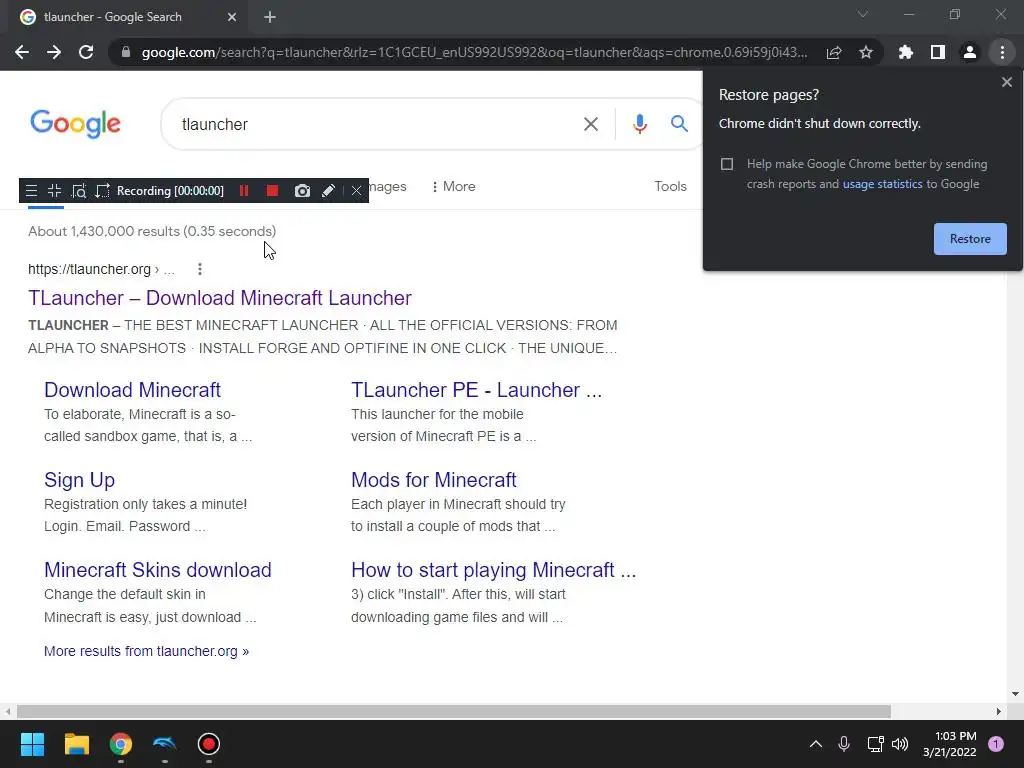This screenshot has width=1024, height=768.
Task: Open the dolphin app in the taskbar
Action: click(165, 744)
